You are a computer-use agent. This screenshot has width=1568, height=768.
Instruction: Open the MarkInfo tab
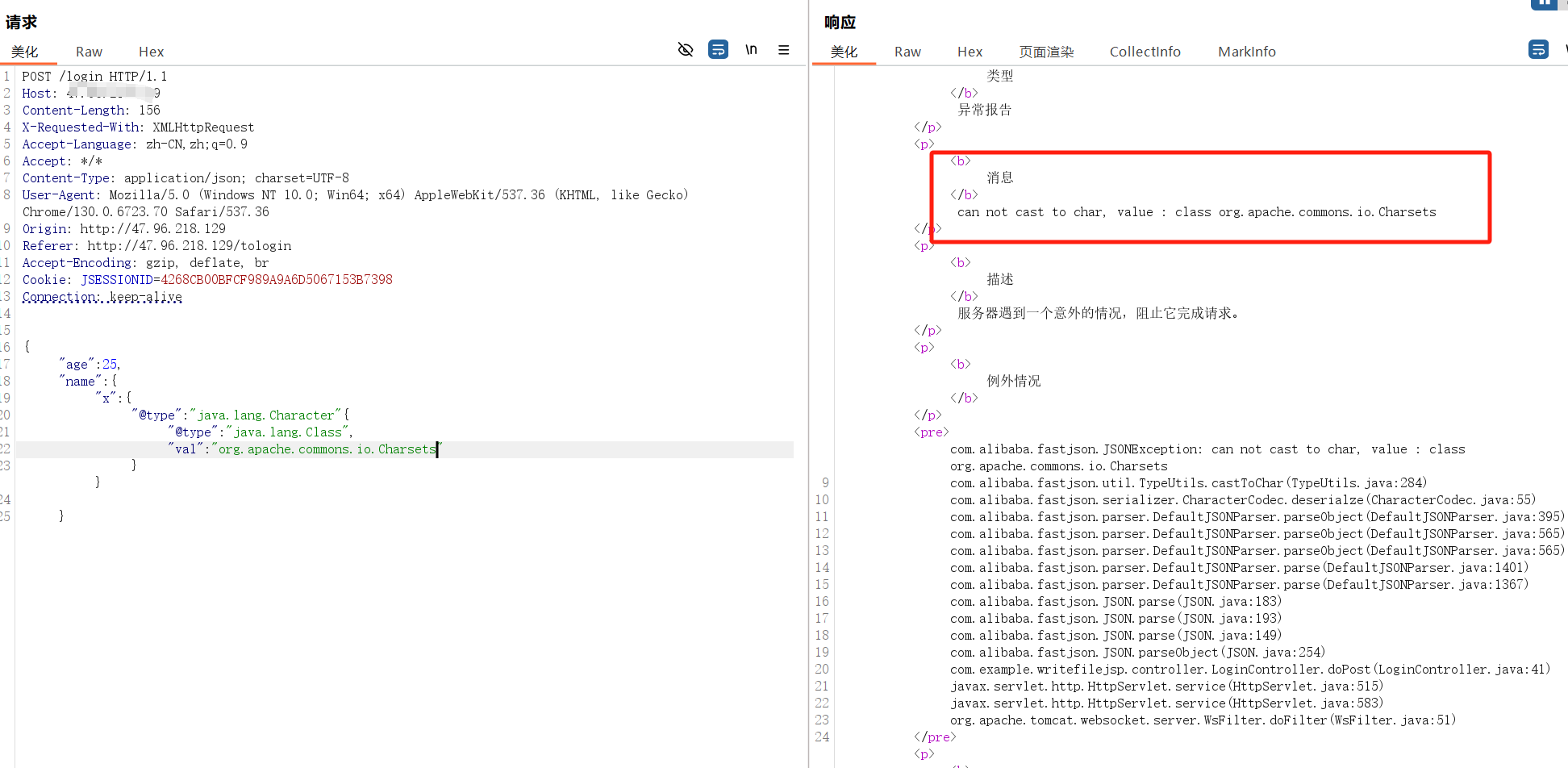coord(1246,52)
